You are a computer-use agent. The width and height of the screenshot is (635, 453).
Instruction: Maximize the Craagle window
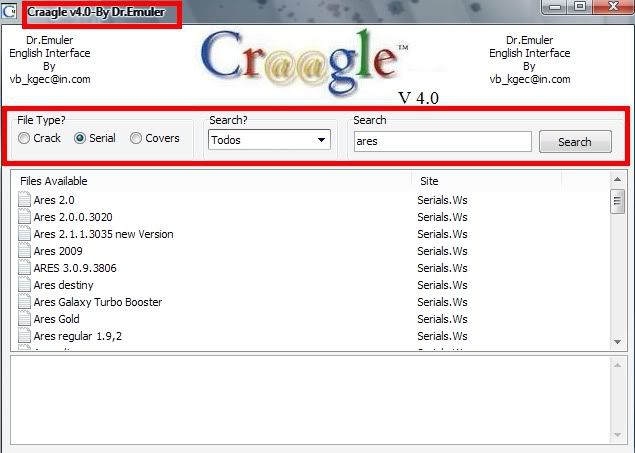[580, 7]
